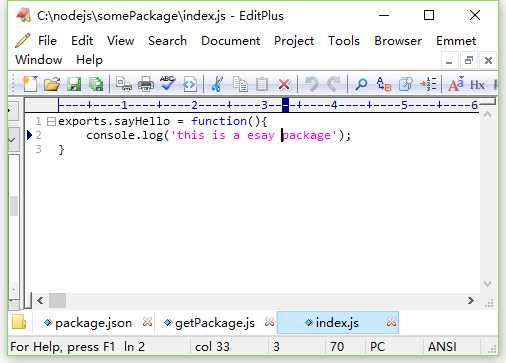506x363 pixels.
Task: Run the ABC spell check icon
Action: (x=168, y=83)
